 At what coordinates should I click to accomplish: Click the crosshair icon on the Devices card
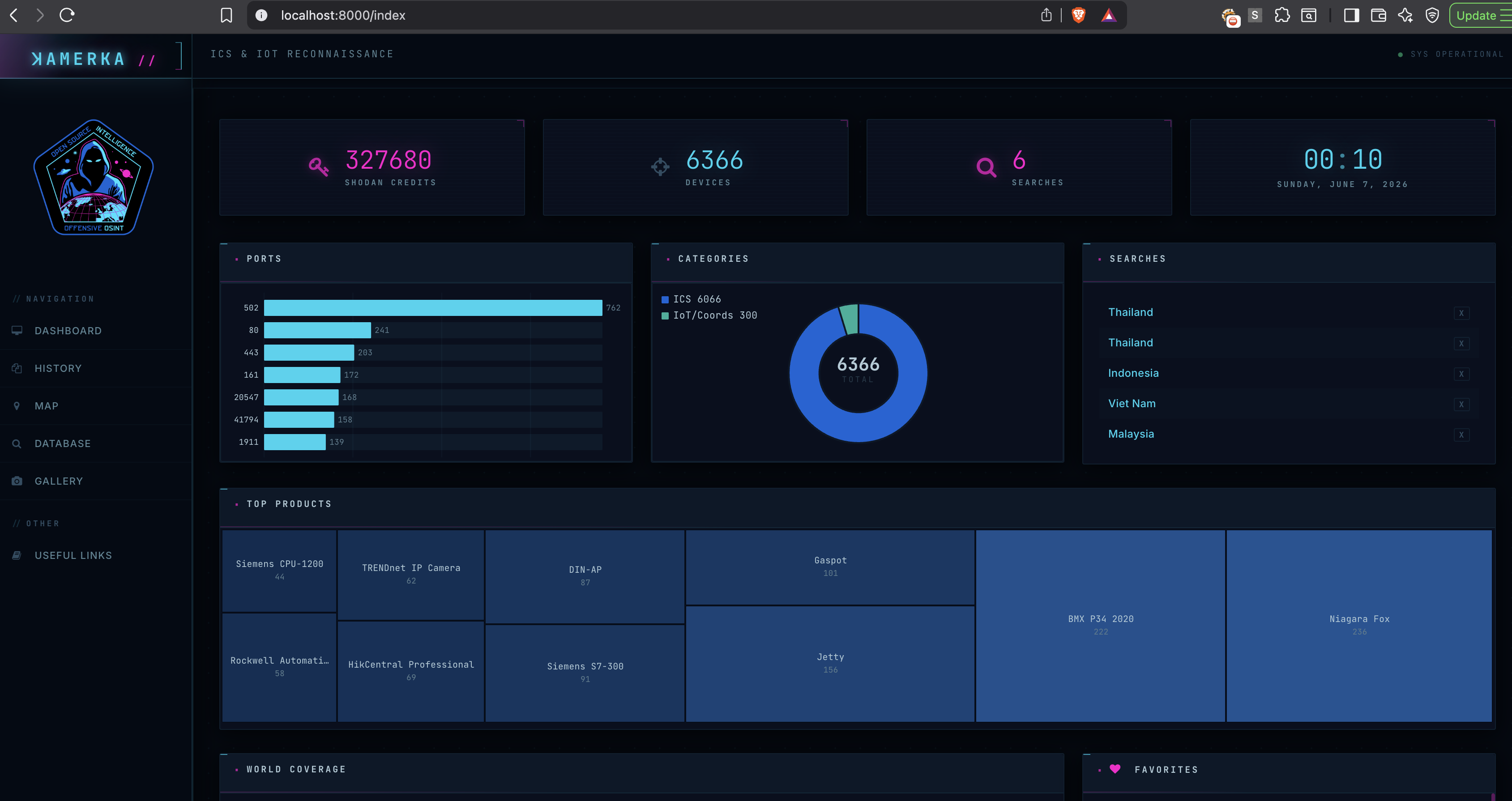click(x=660, y=166)
